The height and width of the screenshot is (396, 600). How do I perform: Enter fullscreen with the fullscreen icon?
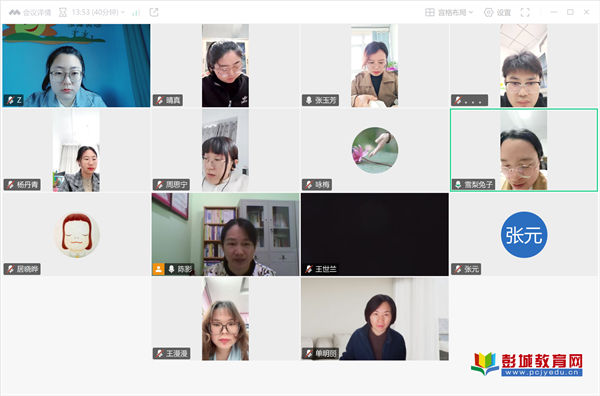(525, 13)
